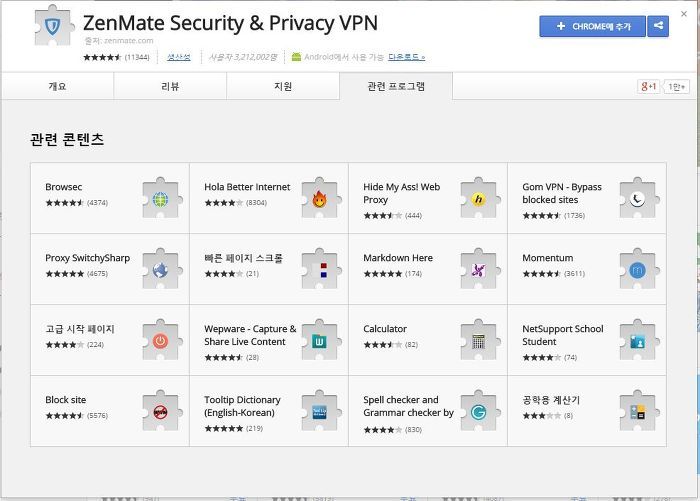
Task: Switch to the 개요 tab
Action: coord(58,86)
